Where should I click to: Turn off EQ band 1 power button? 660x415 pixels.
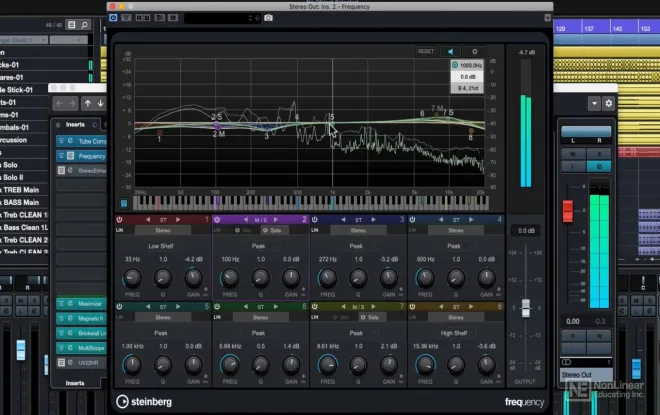(120, 220)
